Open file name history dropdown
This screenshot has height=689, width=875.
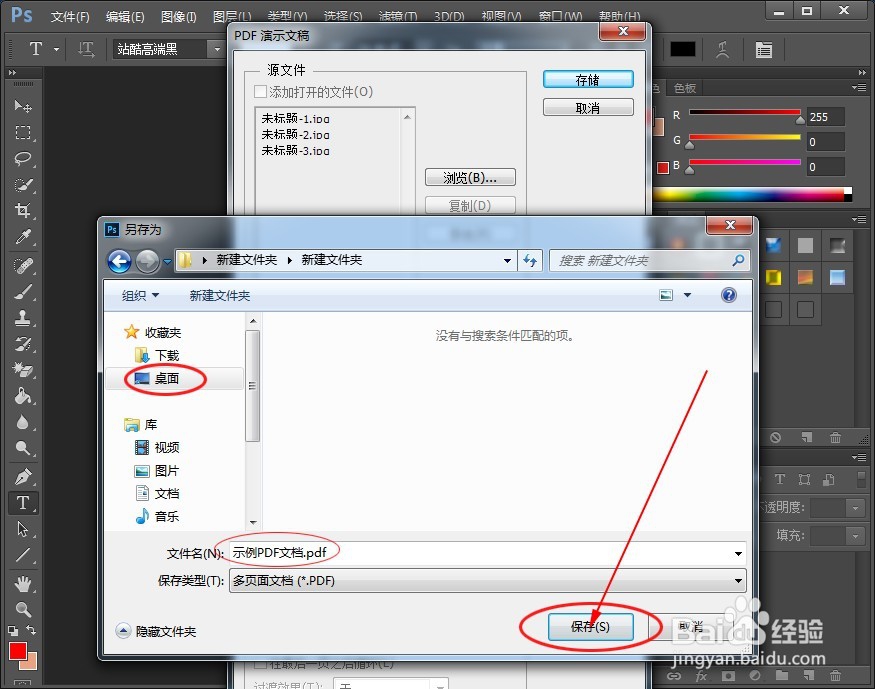coord(738,553)
